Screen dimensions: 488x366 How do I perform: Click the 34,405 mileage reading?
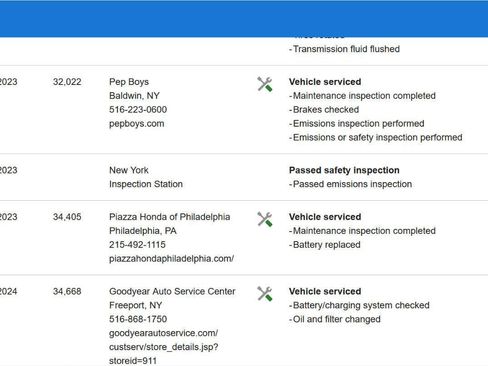[67, 217]
